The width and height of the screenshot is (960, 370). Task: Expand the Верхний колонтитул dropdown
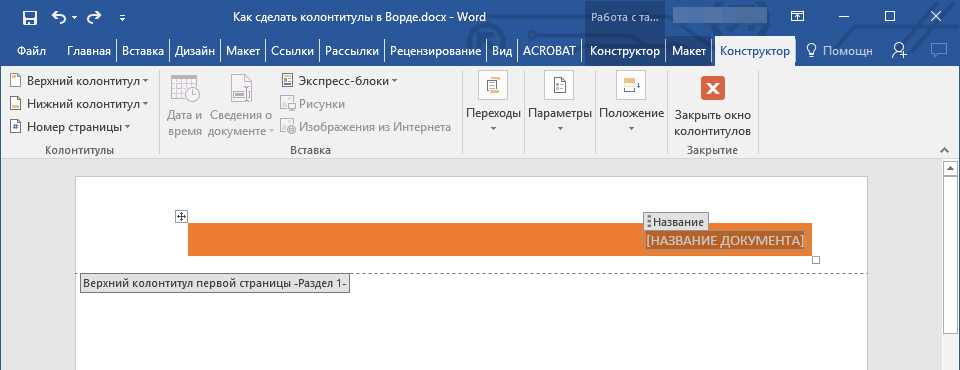pos(79,80)
